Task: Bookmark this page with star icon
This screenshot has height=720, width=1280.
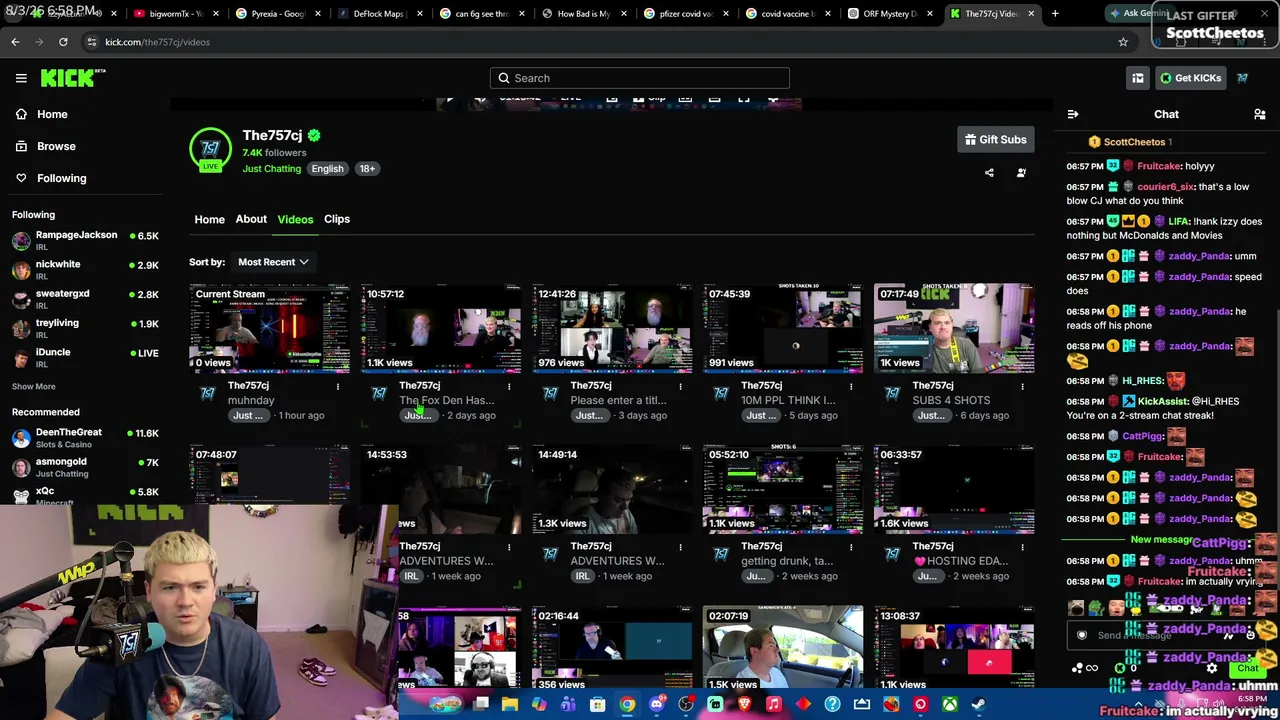Action: point(1123,42)
